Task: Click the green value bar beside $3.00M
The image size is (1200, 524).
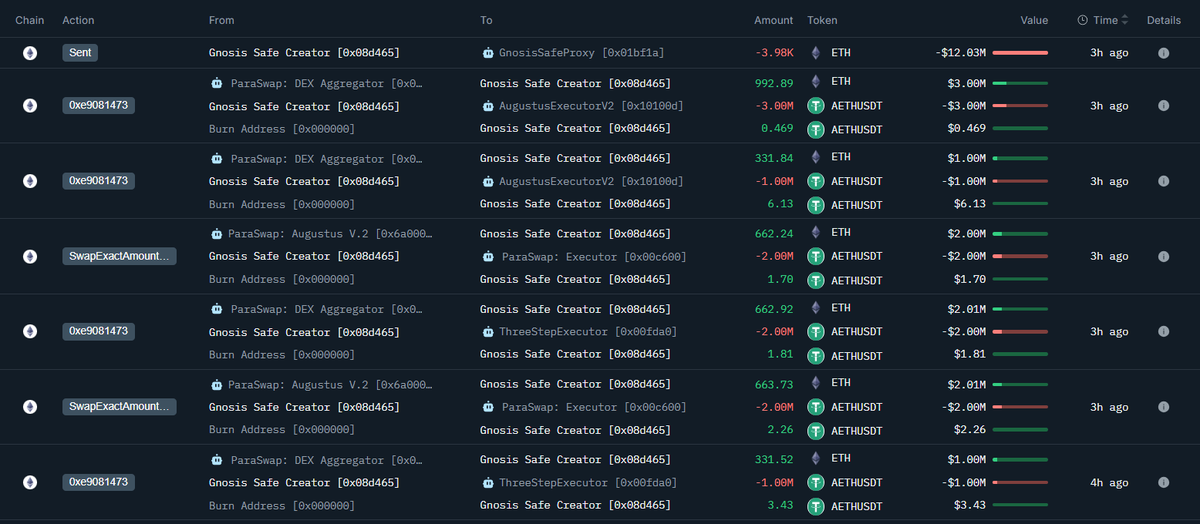Action: [1020, 83]
